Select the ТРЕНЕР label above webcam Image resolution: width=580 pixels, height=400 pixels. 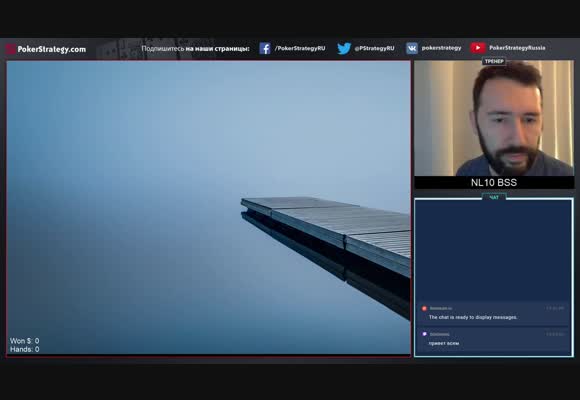[494, 61]
